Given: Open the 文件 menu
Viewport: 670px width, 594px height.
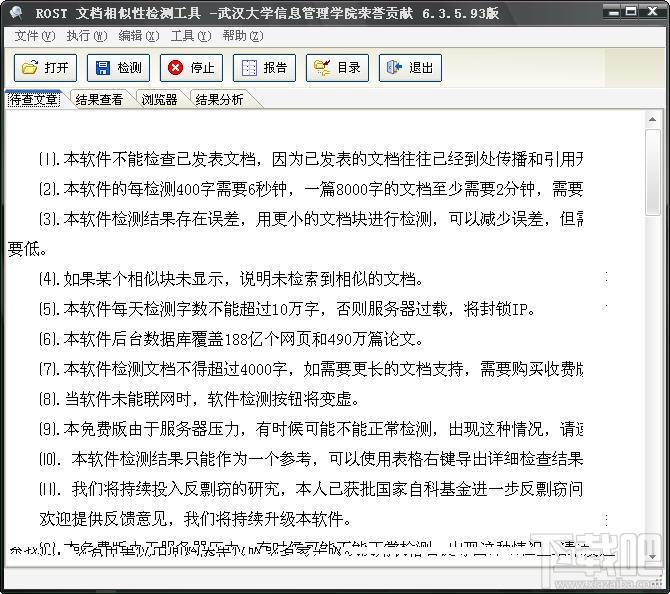Looking at the screenshot, I should click(35, 36).
